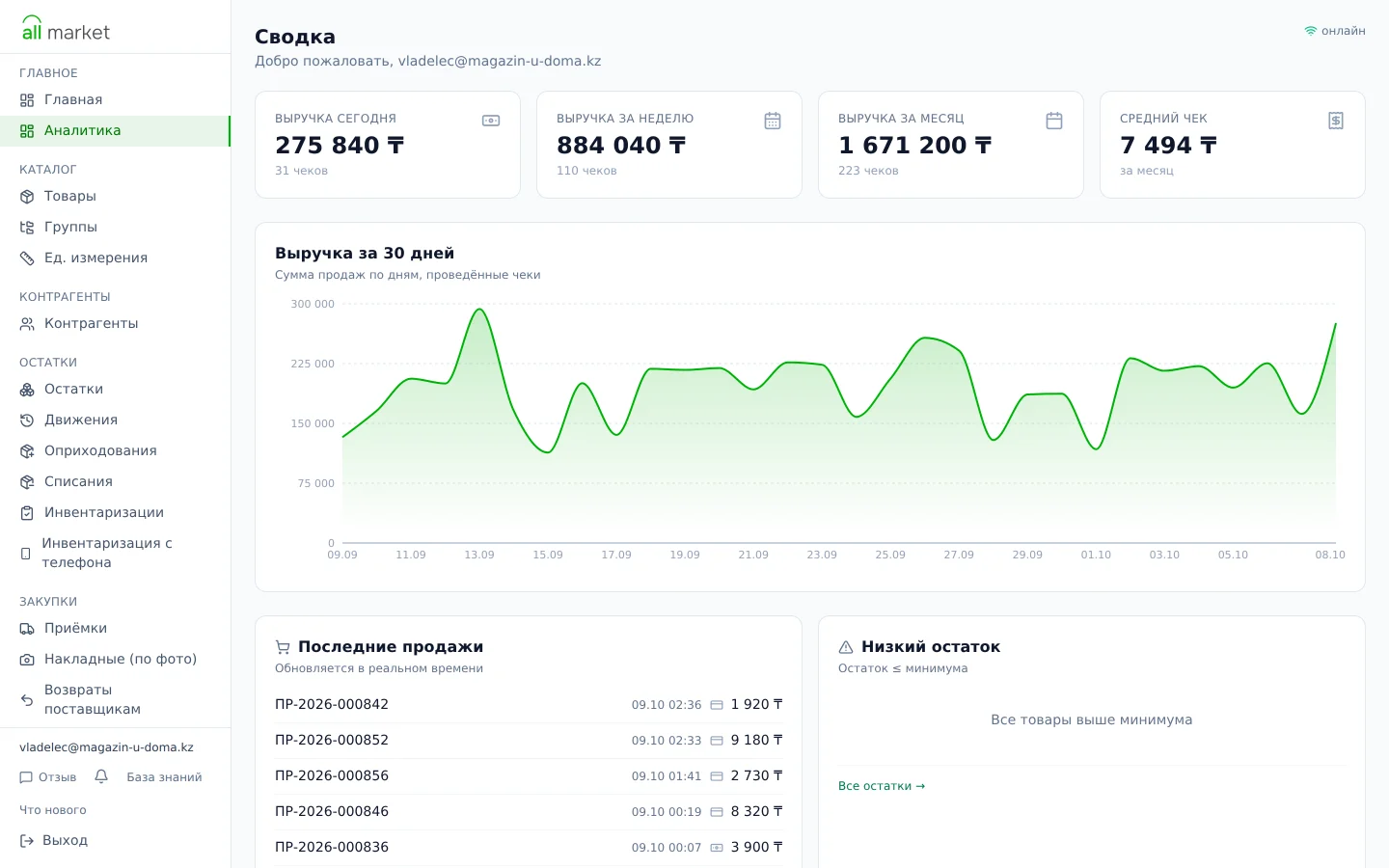Click the banknote icon in Выручка сегодня card
1389x868 pixels.
pyautogui.click(x=491, y=121)
